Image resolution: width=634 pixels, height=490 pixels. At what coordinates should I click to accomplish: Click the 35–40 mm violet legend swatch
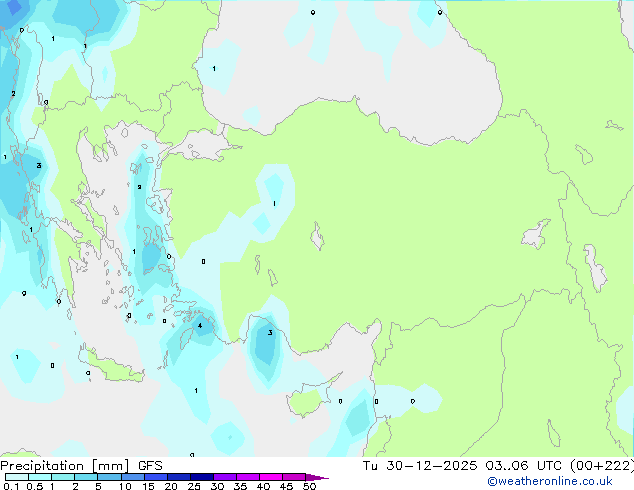pos(248,477)
